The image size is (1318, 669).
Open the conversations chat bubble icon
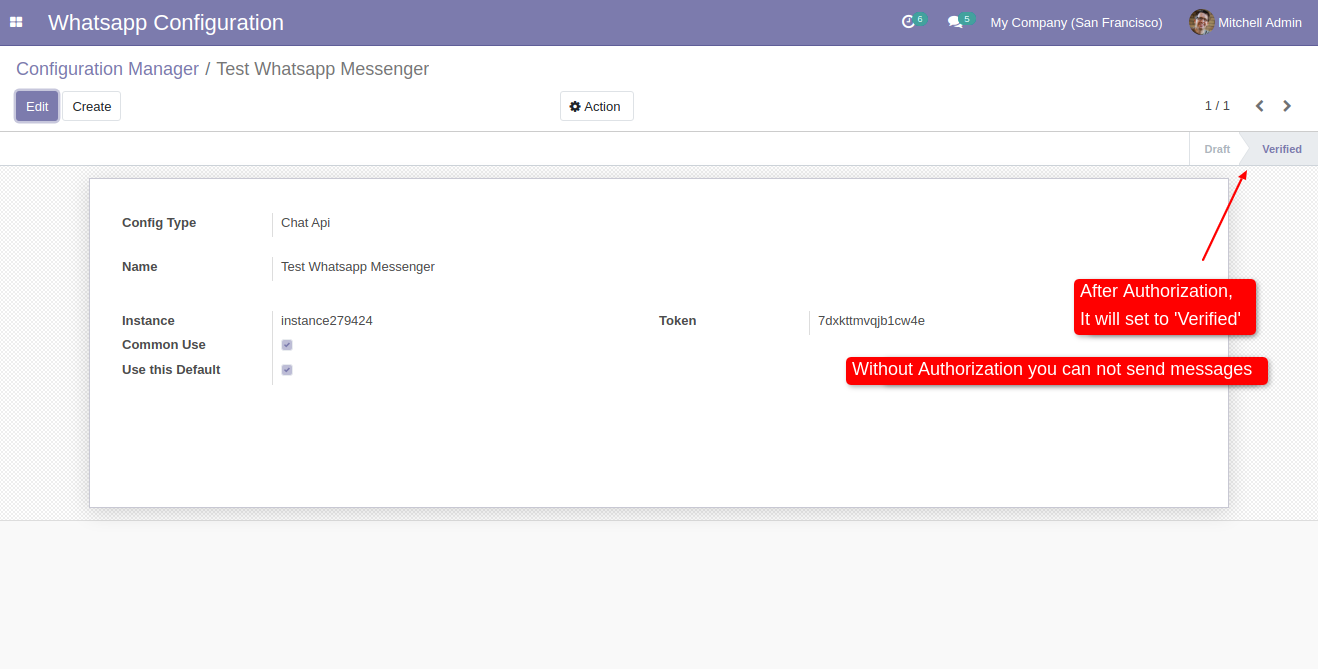point(955,22)
